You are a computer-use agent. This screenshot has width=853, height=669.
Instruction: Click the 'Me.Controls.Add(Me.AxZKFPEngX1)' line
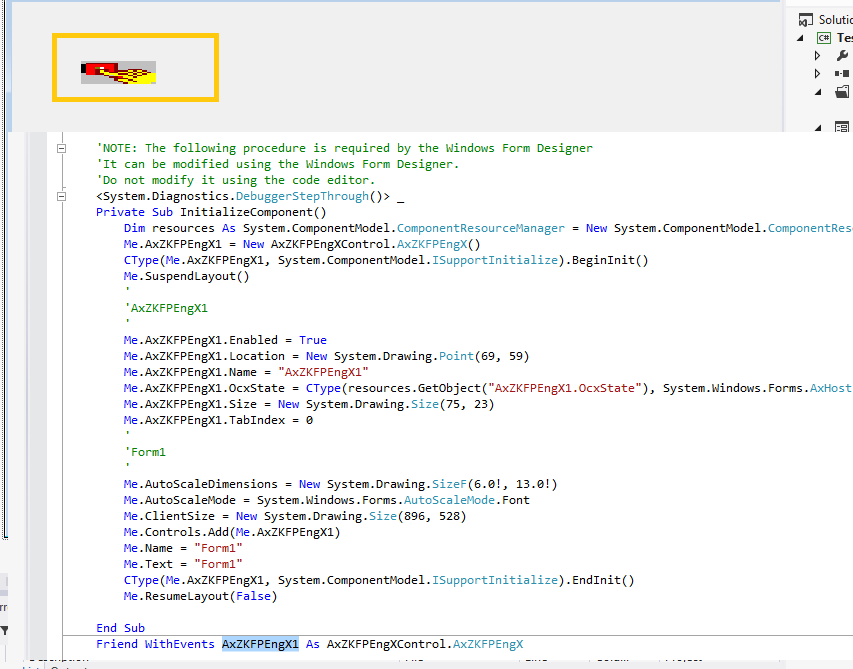tap(232, 532)
